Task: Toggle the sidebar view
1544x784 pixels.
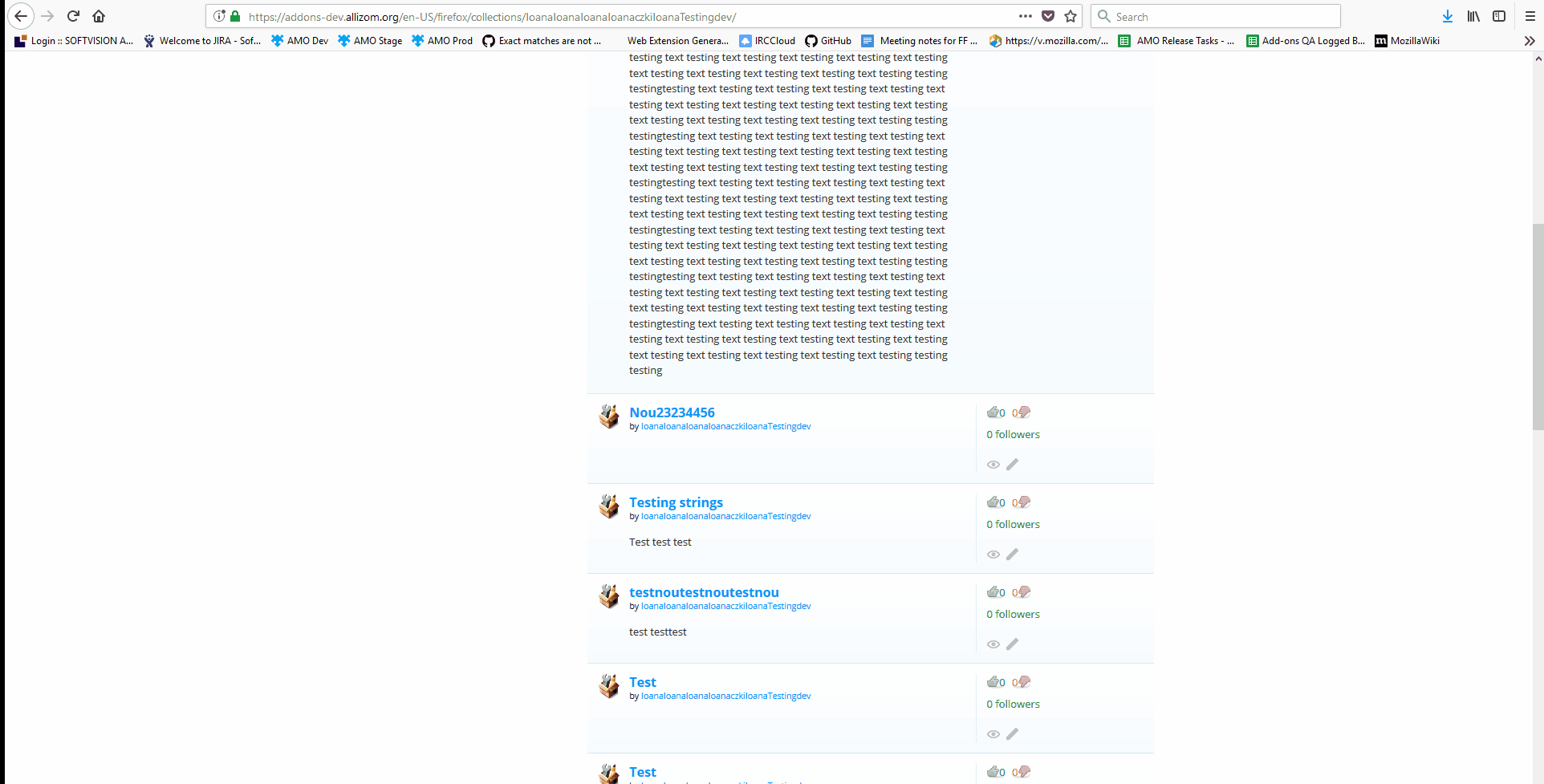Action: [x=1499, y=16]
